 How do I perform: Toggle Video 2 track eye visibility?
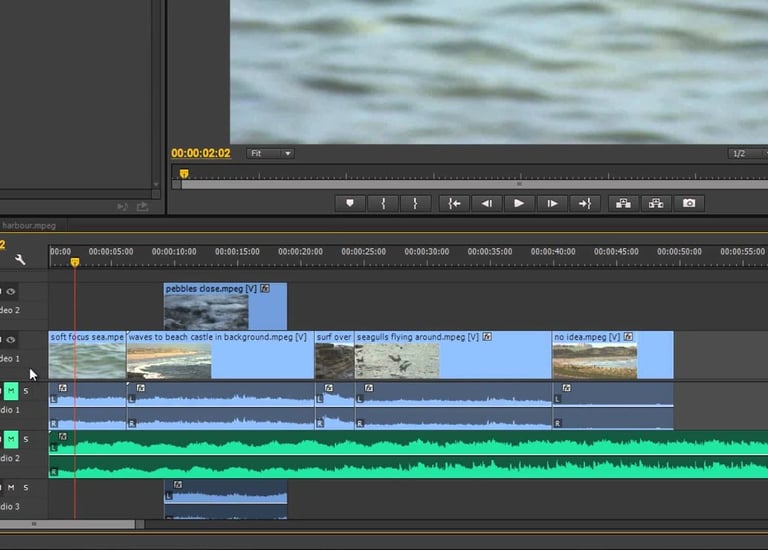[x=11, y=292]
